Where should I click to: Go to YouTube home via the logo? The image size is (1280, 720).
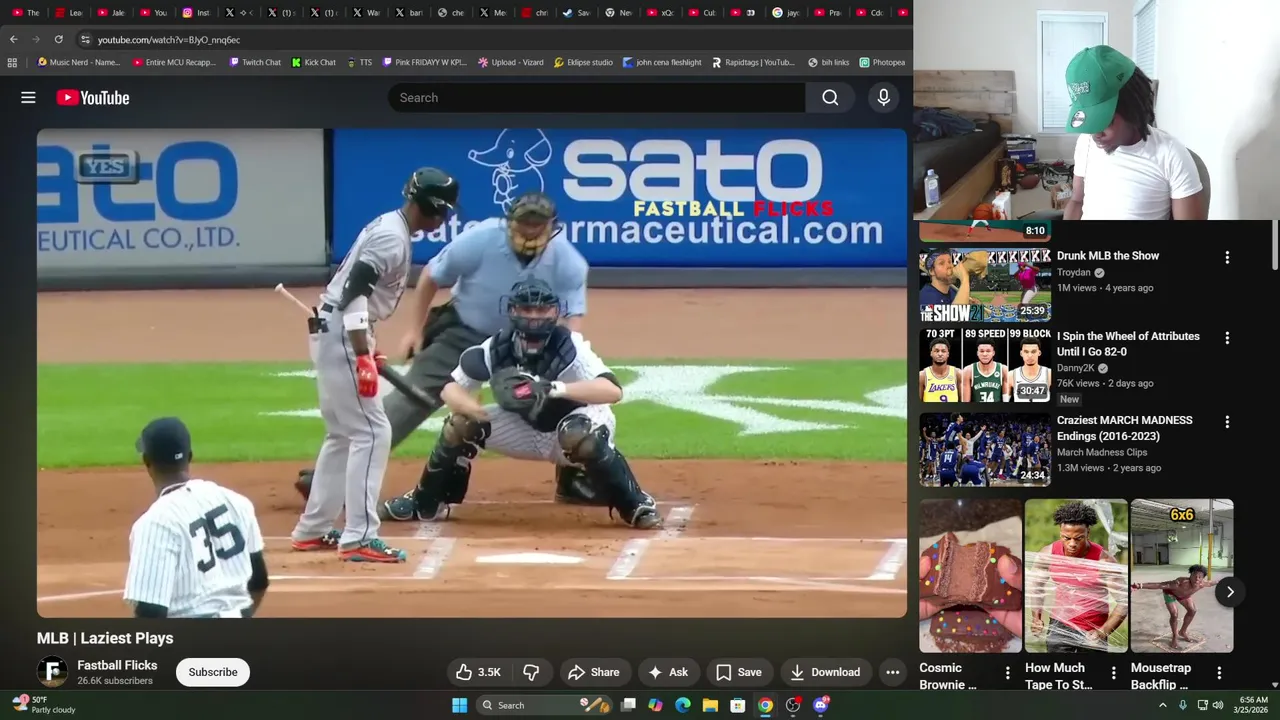pos(93,97)
